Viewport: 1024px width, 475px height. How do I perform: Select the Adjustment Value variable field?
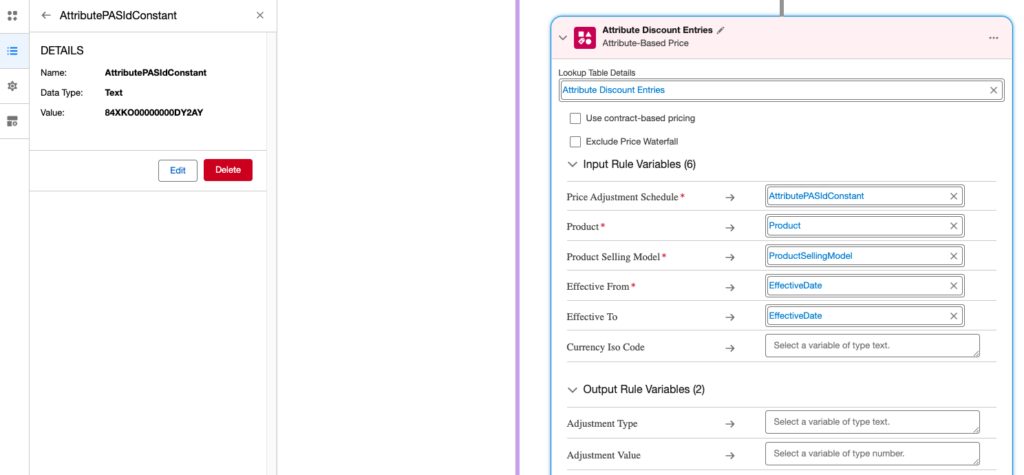(x=871, y=454)
